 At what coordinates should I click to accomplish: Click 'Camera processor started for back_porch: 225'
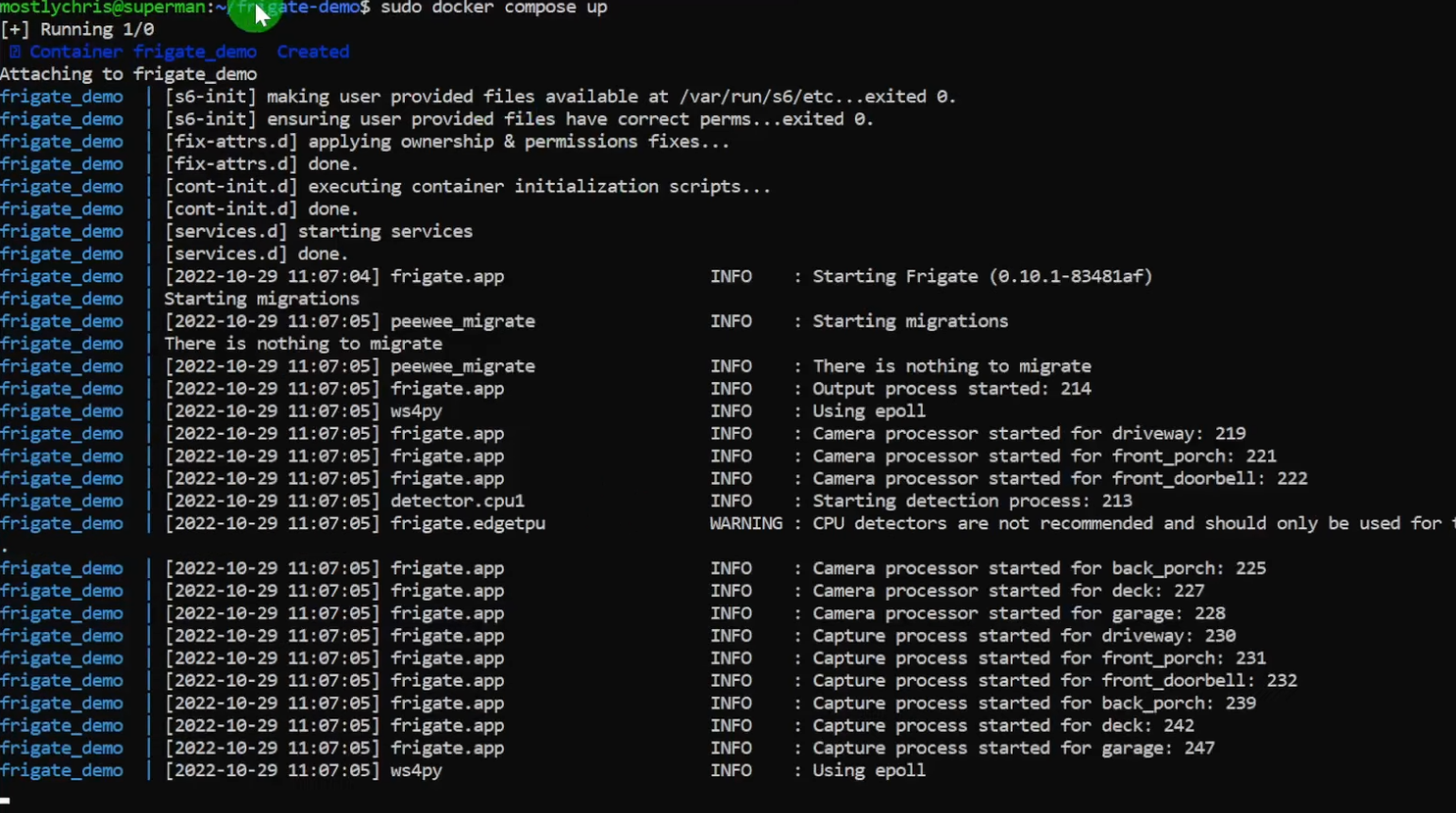[1039, 569]
